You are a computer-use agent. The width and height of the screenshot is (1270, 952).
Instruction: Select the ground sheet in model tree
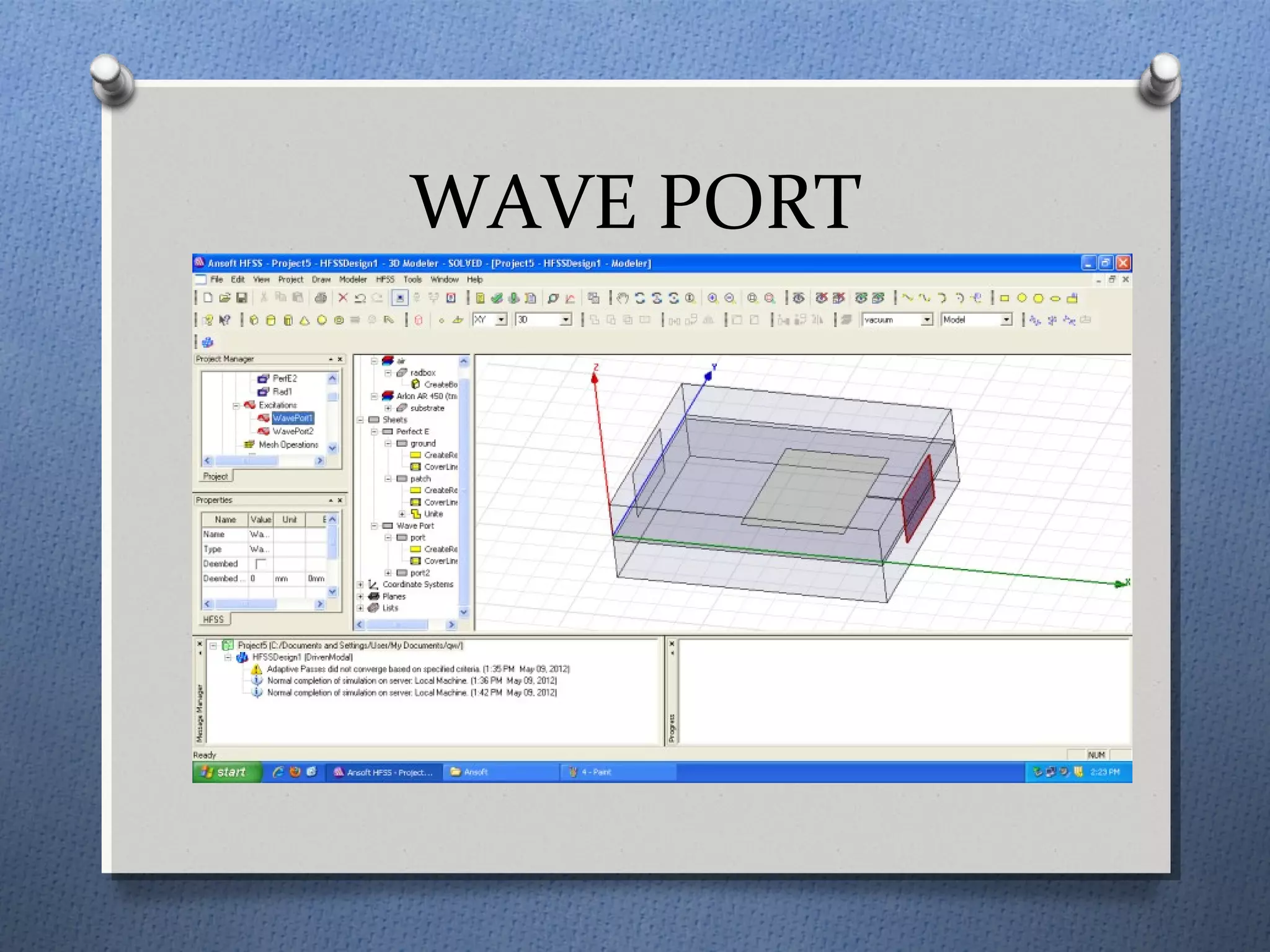tap(423, 443)
